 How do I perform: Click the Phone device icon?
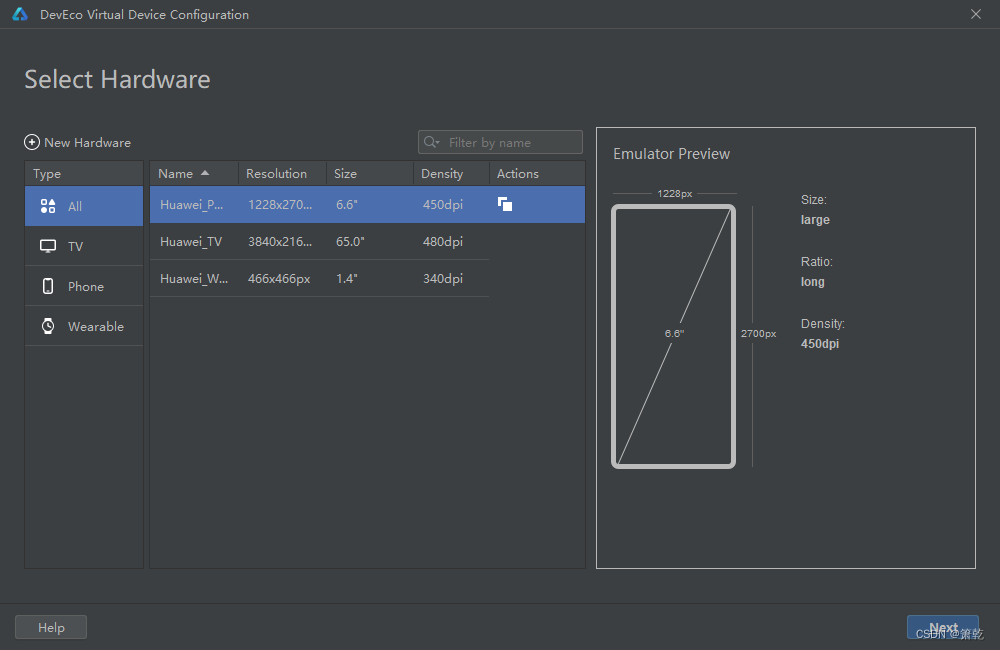pyautogui.click(x=48, y=286)
